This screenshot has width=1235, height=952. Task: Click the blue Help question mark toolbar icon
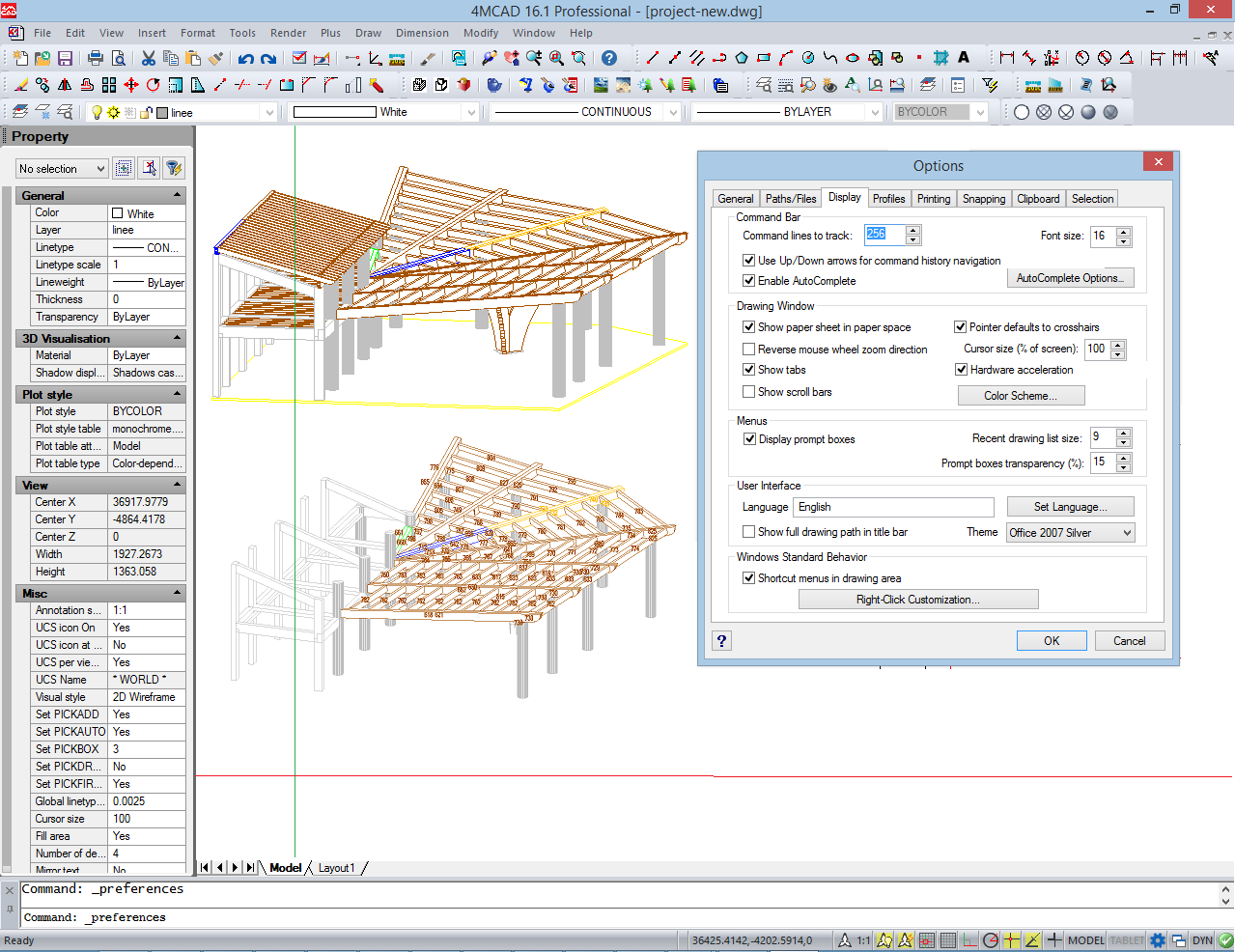coord(609,58)
